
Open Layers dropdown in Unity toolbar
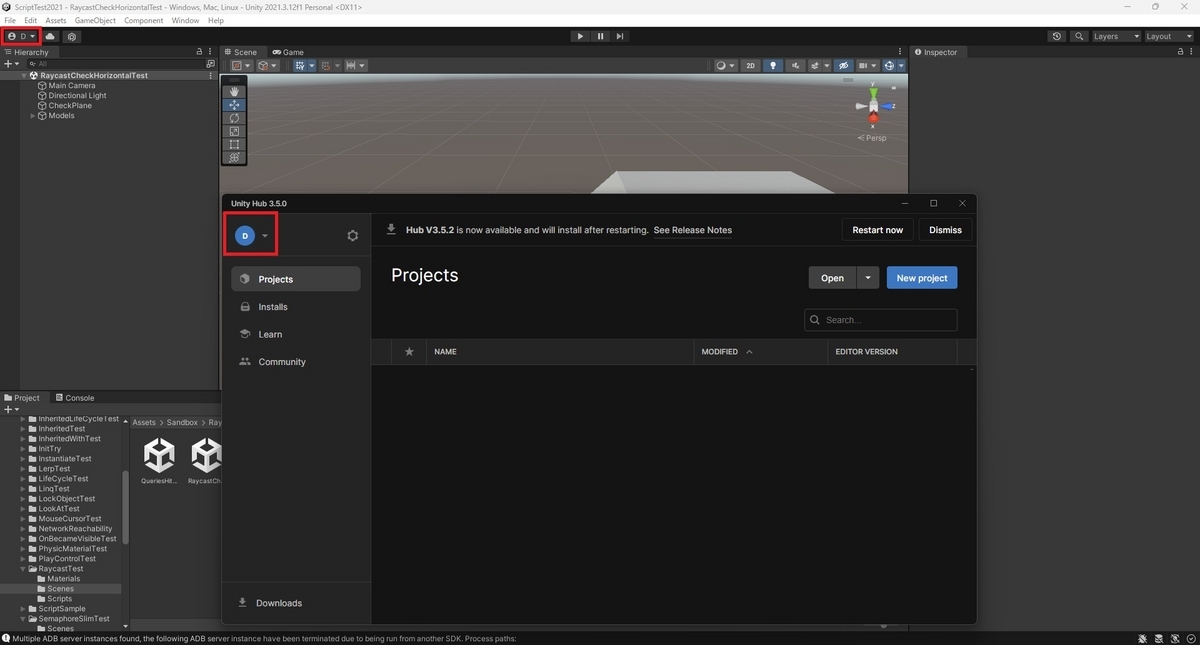1116,36
